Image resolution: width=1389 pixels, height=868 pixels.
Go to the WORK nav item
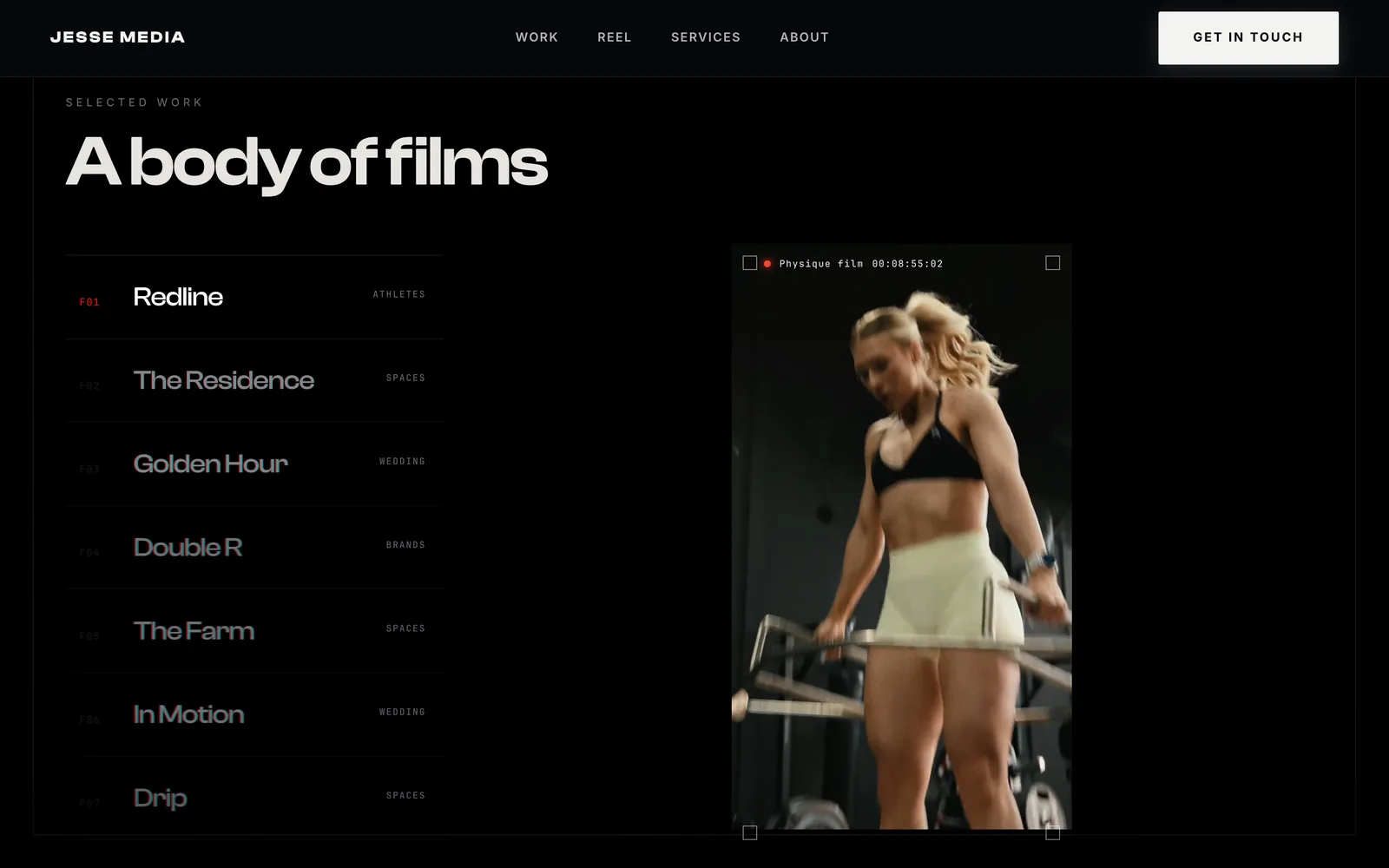537,37
